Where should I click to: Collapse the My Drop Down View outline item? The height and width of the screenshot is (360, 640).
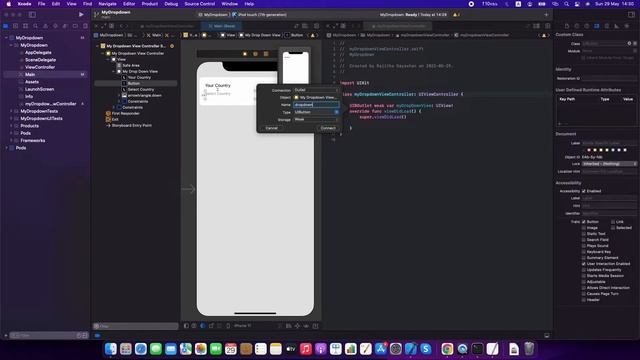tap(113, 71)
